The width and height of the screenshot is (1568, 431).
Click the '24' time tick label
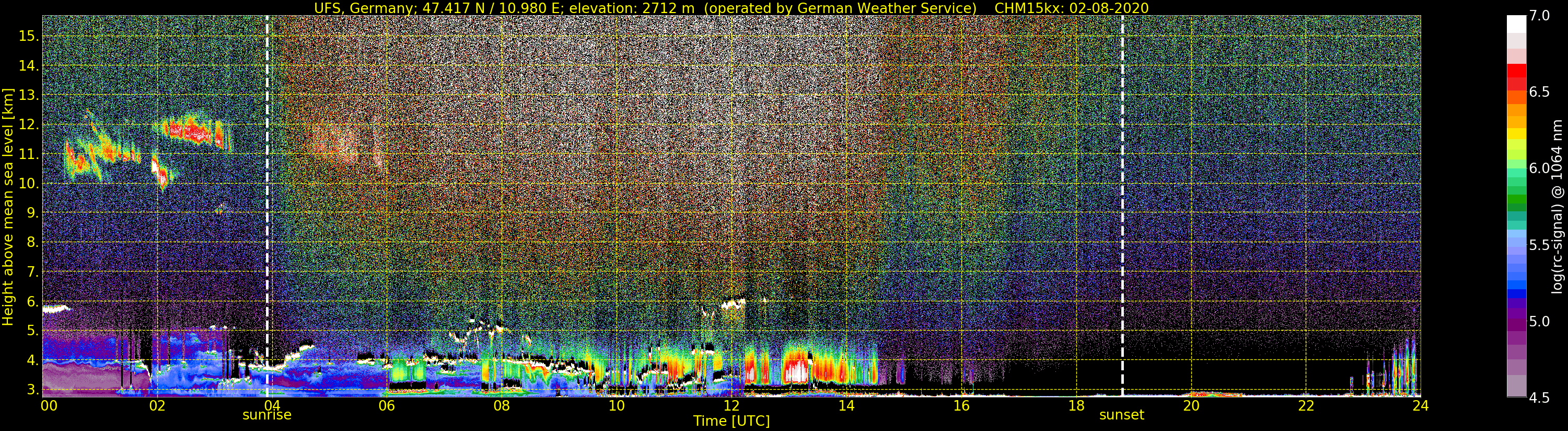1421,406
